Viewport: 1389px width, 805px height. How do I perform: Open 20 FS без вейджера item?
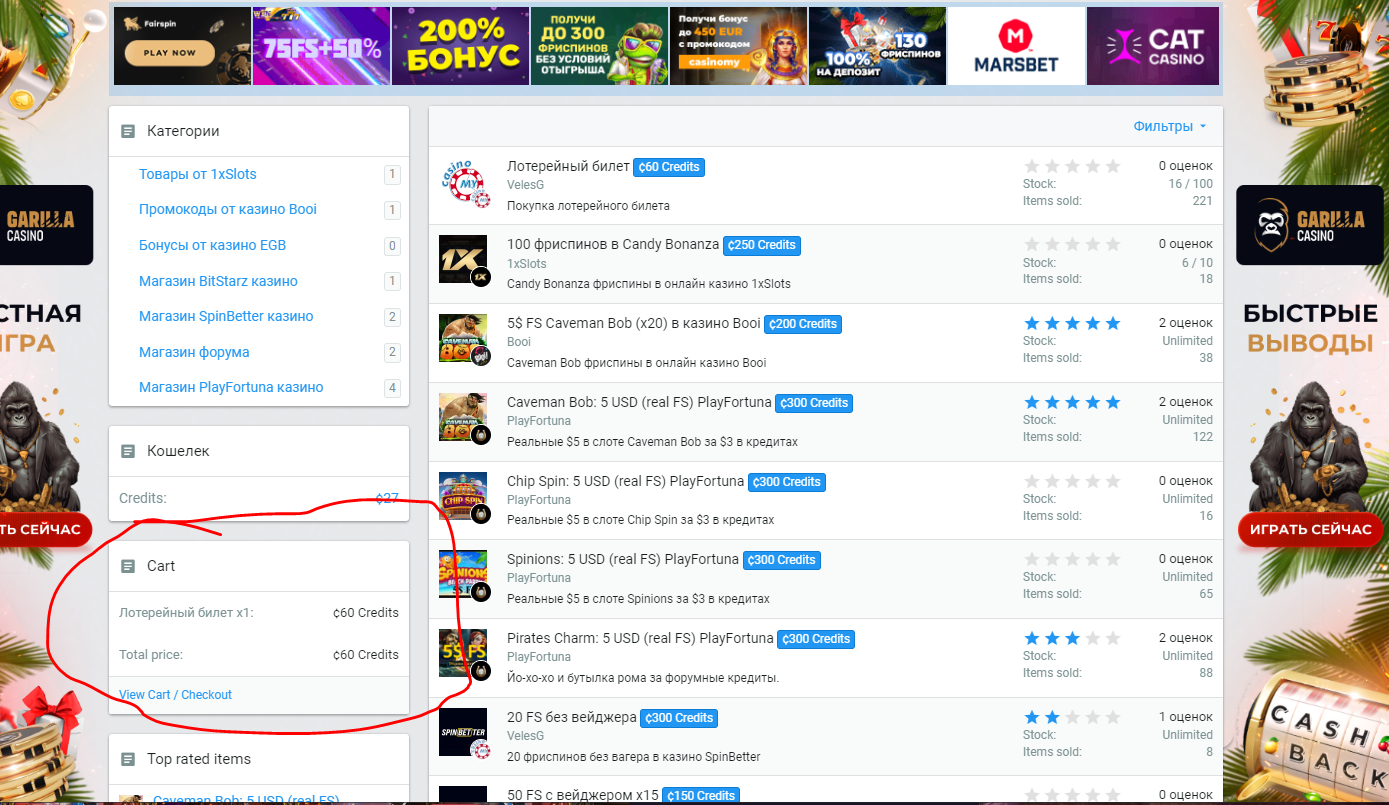(x=572, y=717)
